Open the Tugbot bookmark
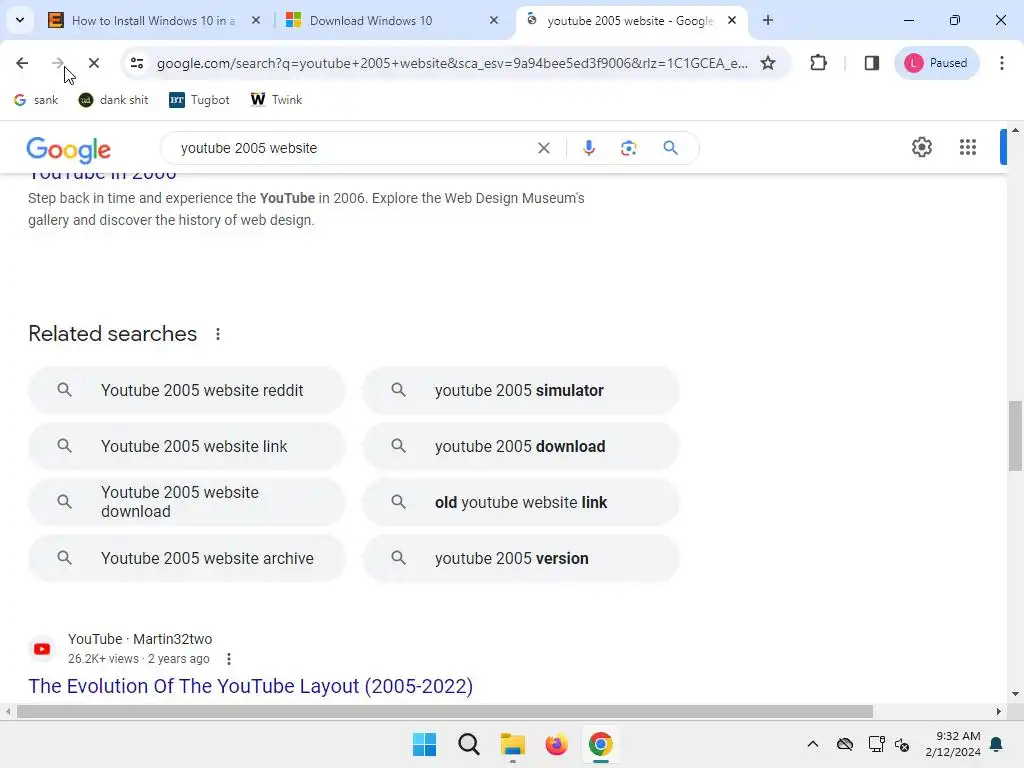The image size is (1024, 768). click(199, 100)
